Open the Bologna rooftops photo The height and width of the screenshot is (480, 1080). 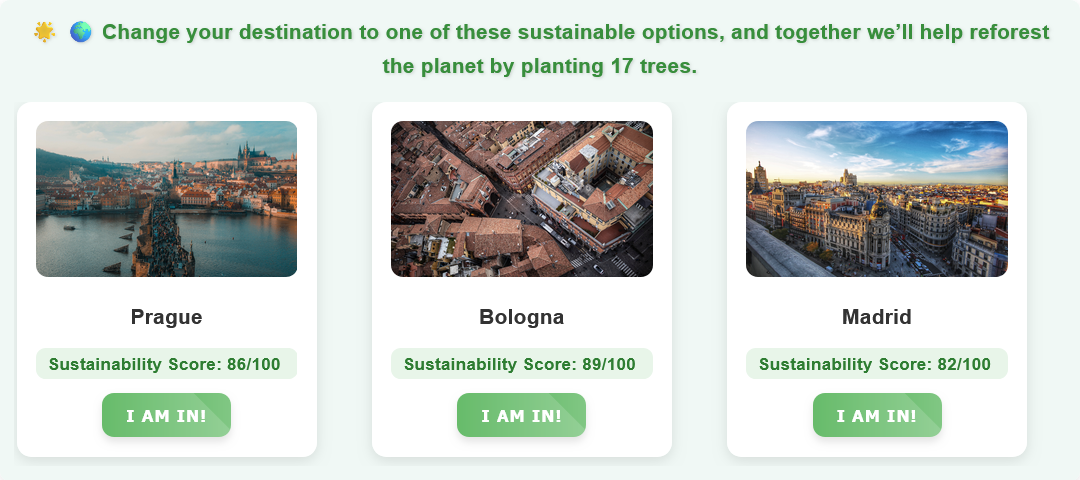521,199
